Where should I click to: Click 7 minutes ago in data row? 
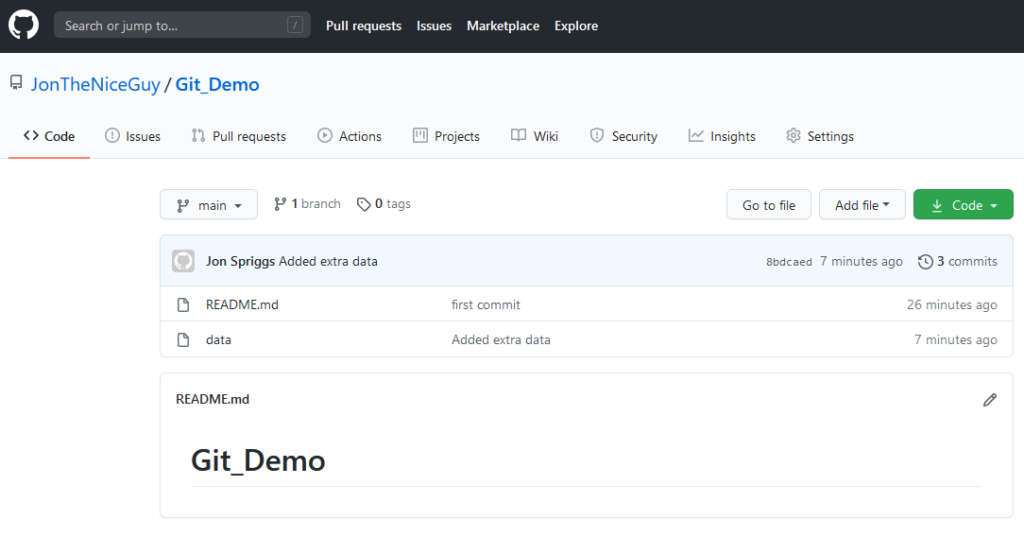point(956,340)
